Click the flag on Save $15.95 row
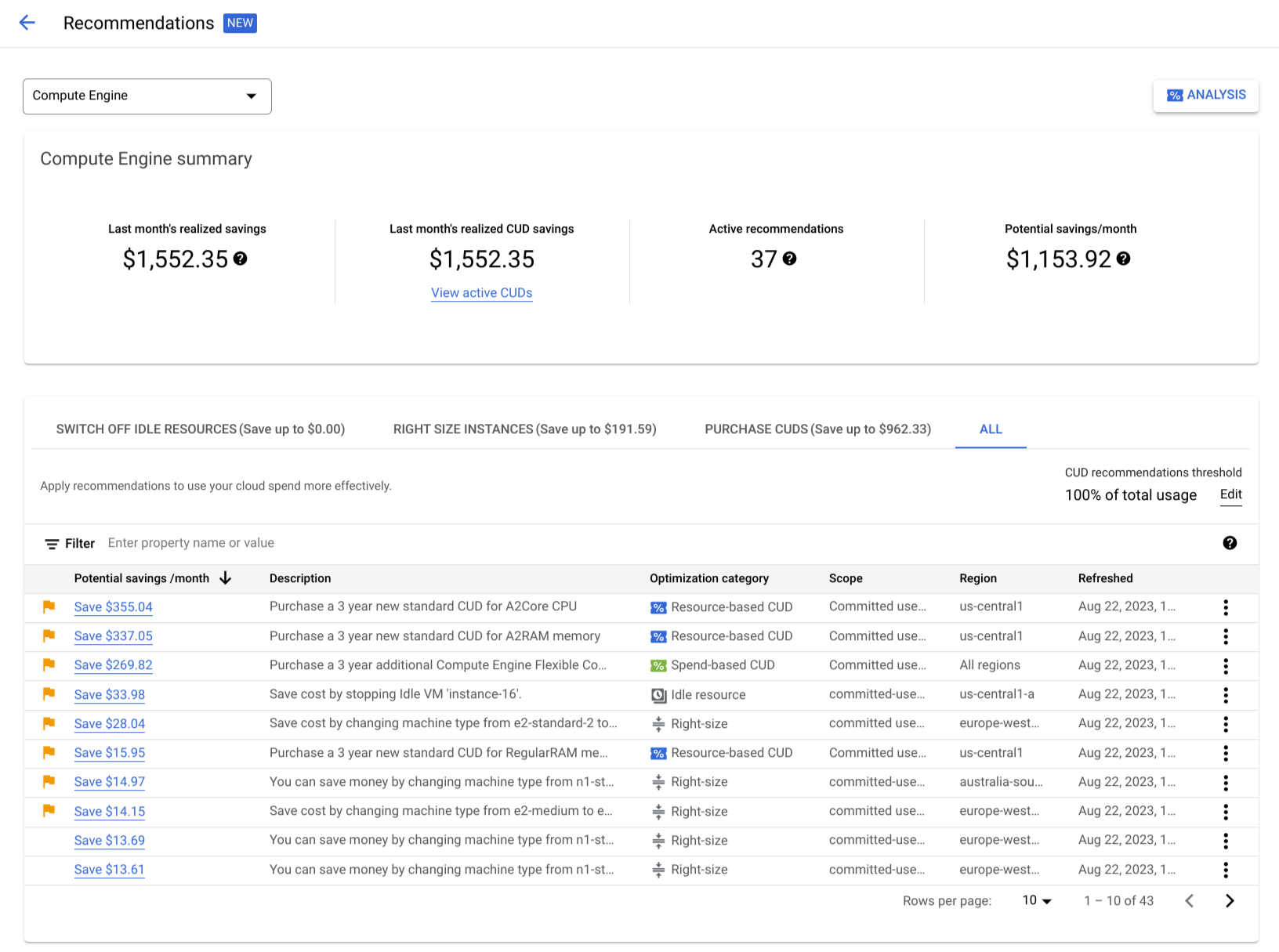 pos(49,752)
